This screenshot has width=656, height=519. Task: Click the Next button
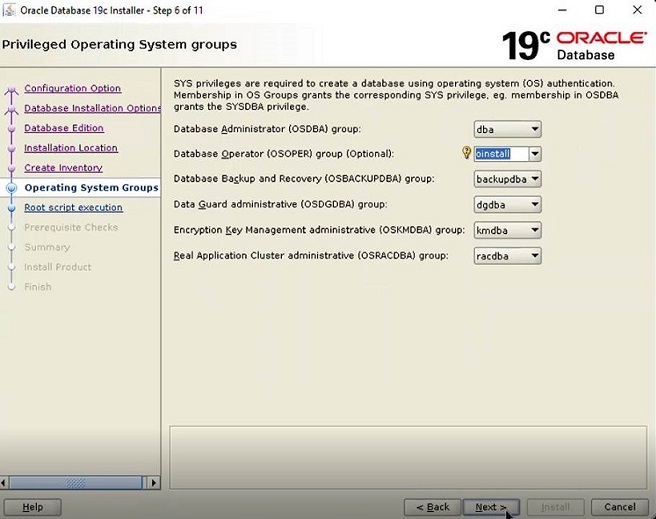pyautogui.click(x=491, y=507)
